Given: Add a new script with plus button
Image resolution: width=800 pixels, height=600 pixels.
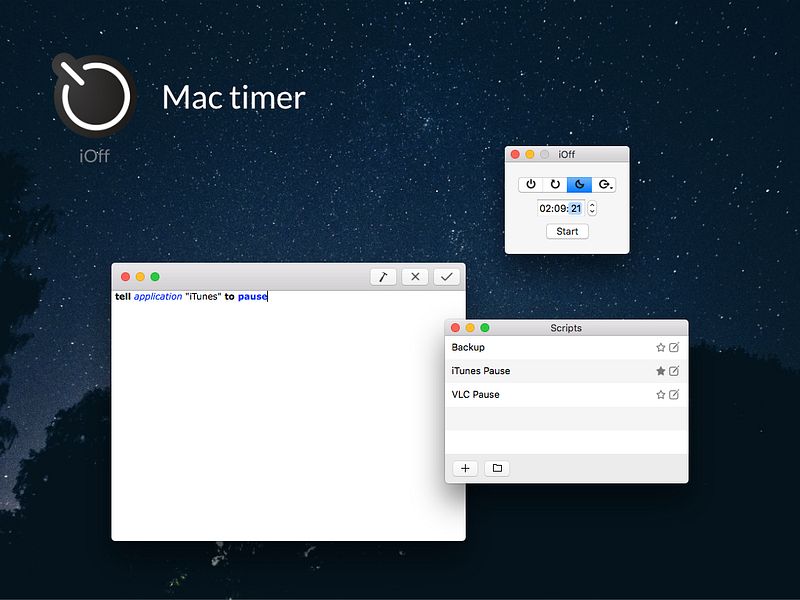Looking at the screenshot, I should (x=465, y=468).
